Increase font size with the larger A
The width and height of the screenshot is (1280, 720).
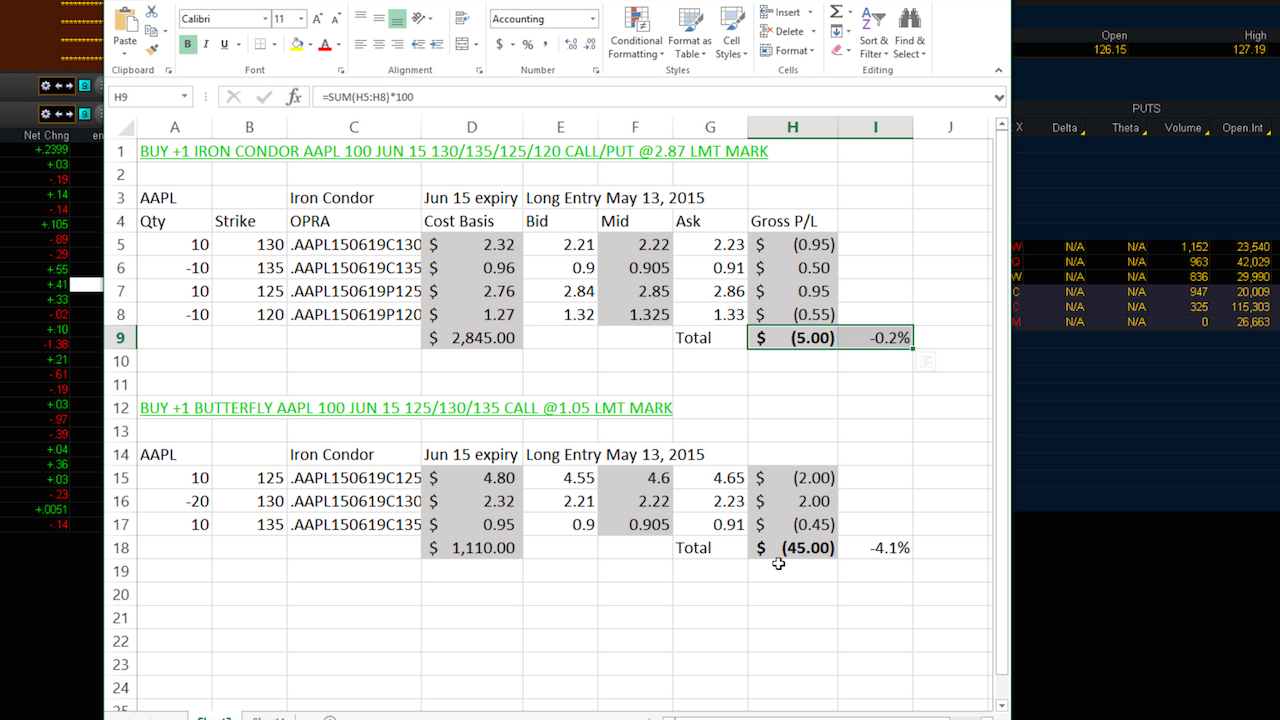(318, 19)
